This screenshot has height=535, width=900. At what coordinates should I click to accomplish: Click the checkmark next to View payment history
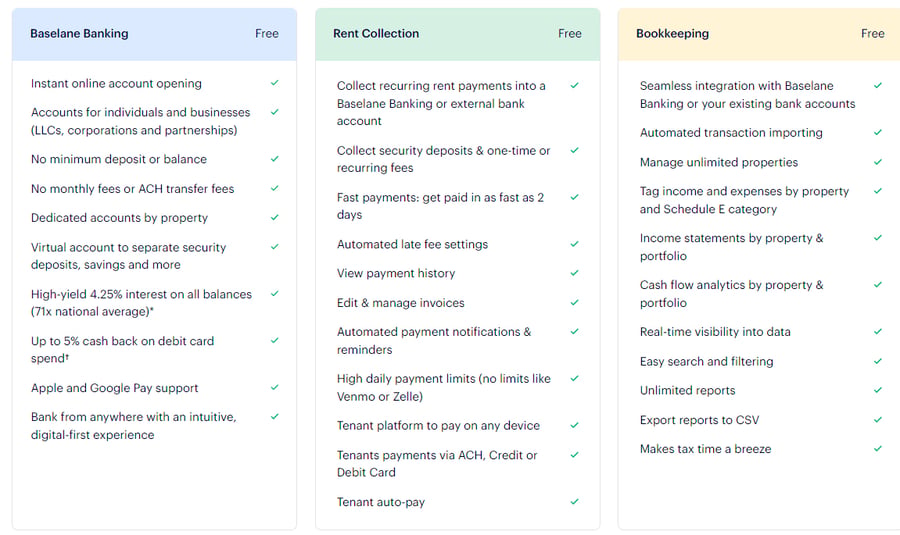[575, 273]
